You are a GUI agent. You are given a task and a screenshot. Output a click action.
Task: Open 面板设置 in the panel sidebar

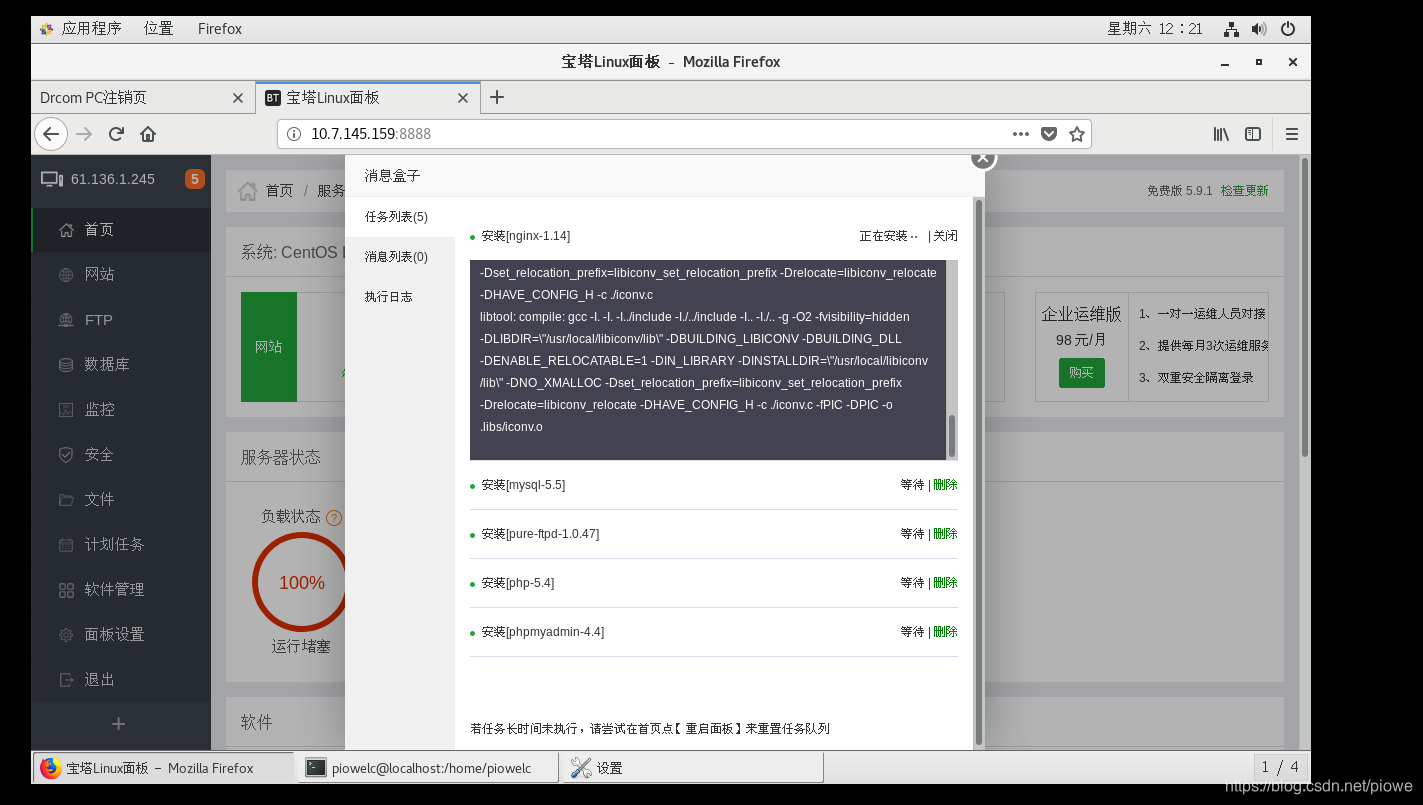121,635
